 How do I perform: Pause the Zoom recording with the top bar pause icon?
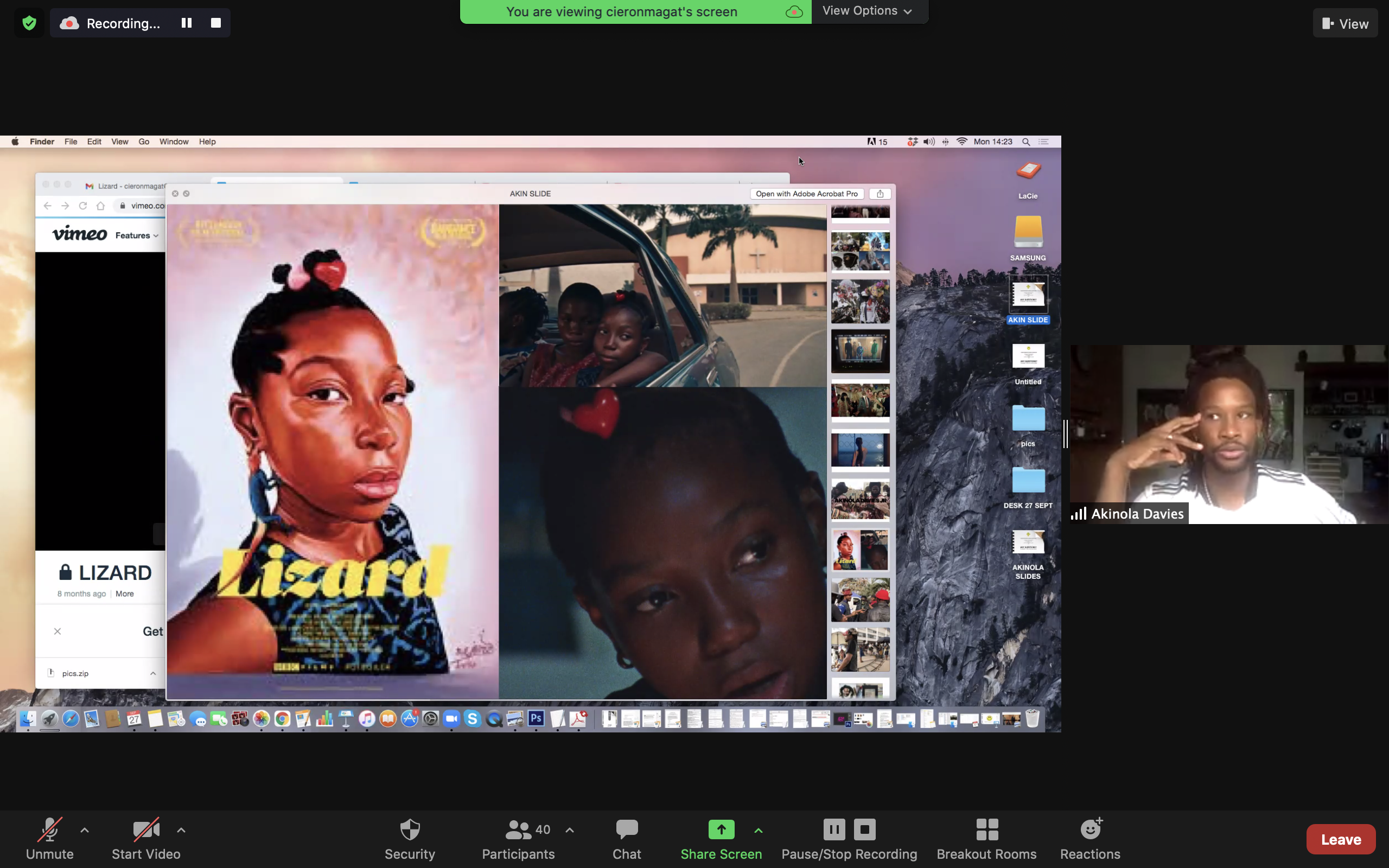[187, 23]
